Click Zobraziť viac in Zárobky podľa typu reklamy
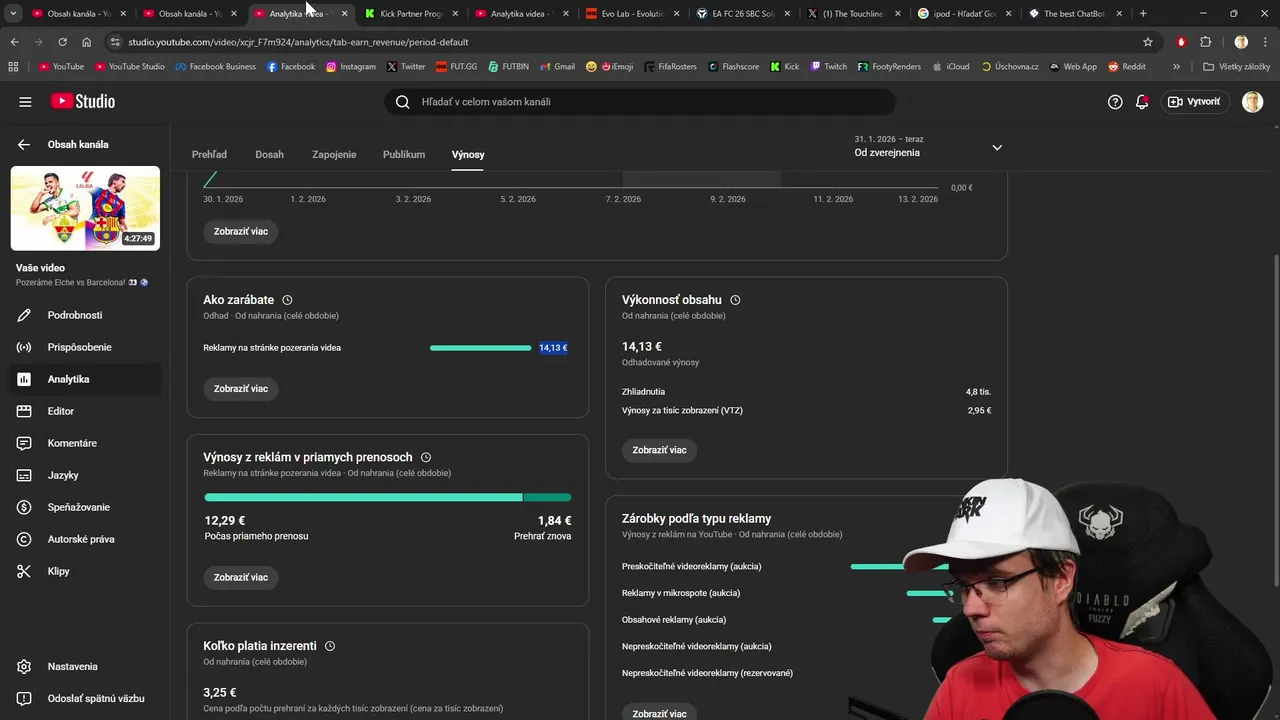The height and width of the screenshot is (720, 1280). [659, 713]
